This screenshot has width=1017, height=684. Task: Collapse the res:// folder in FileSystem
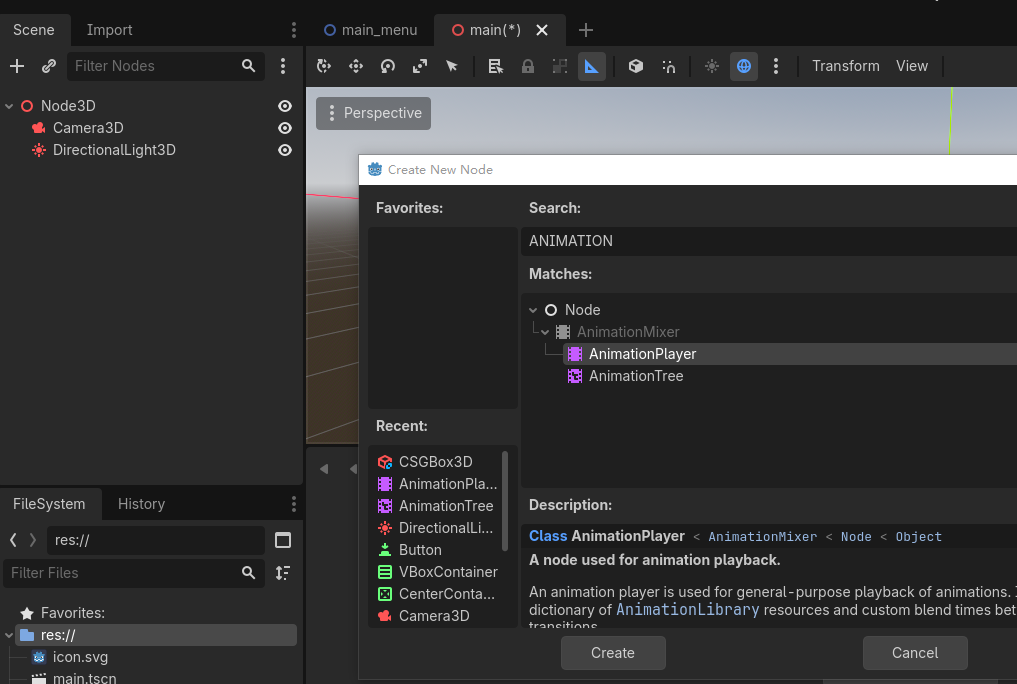coord(9,635)
